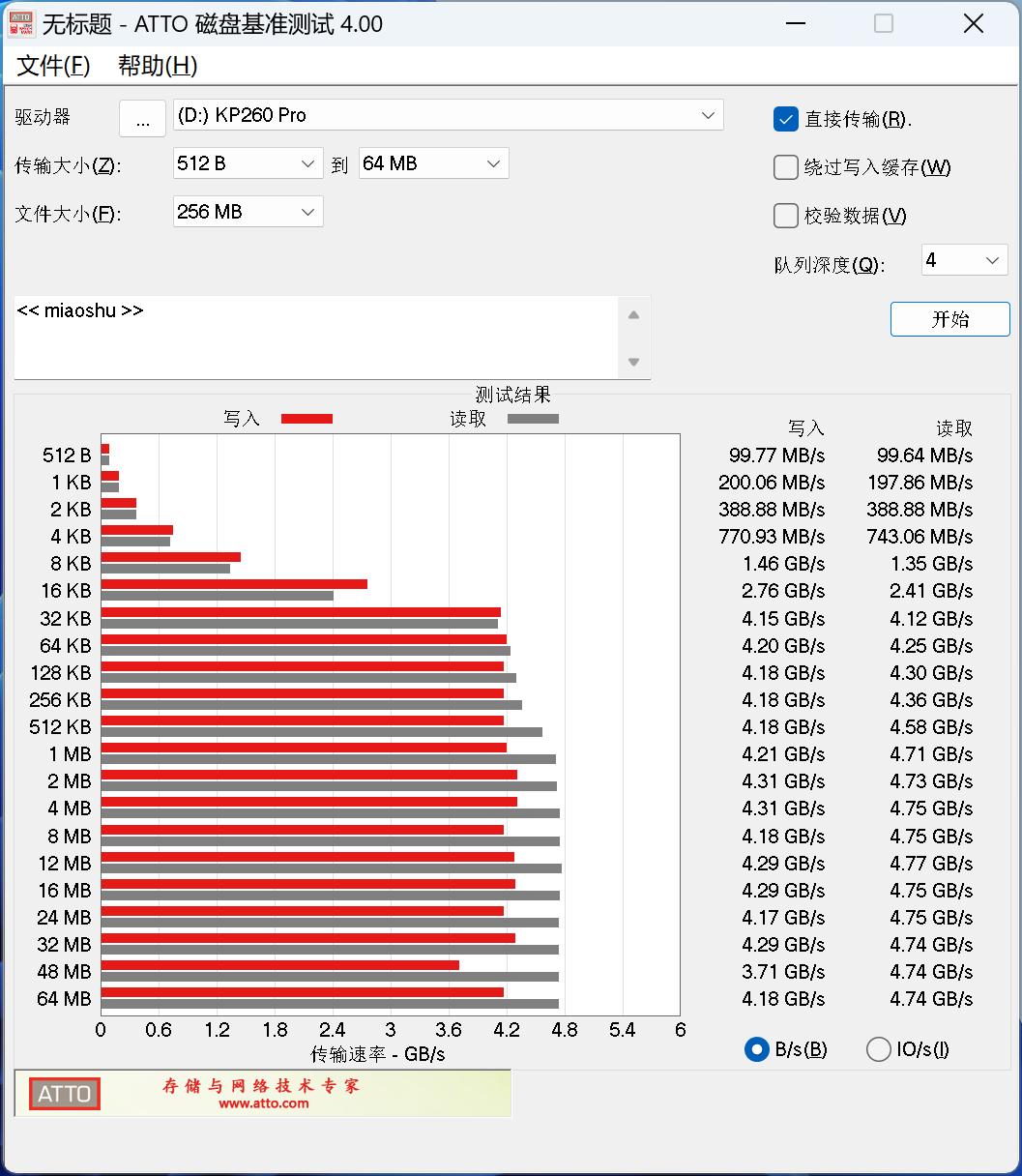
Task: Click the 开始 button to start the benchmark
Action: pos(949,319)
